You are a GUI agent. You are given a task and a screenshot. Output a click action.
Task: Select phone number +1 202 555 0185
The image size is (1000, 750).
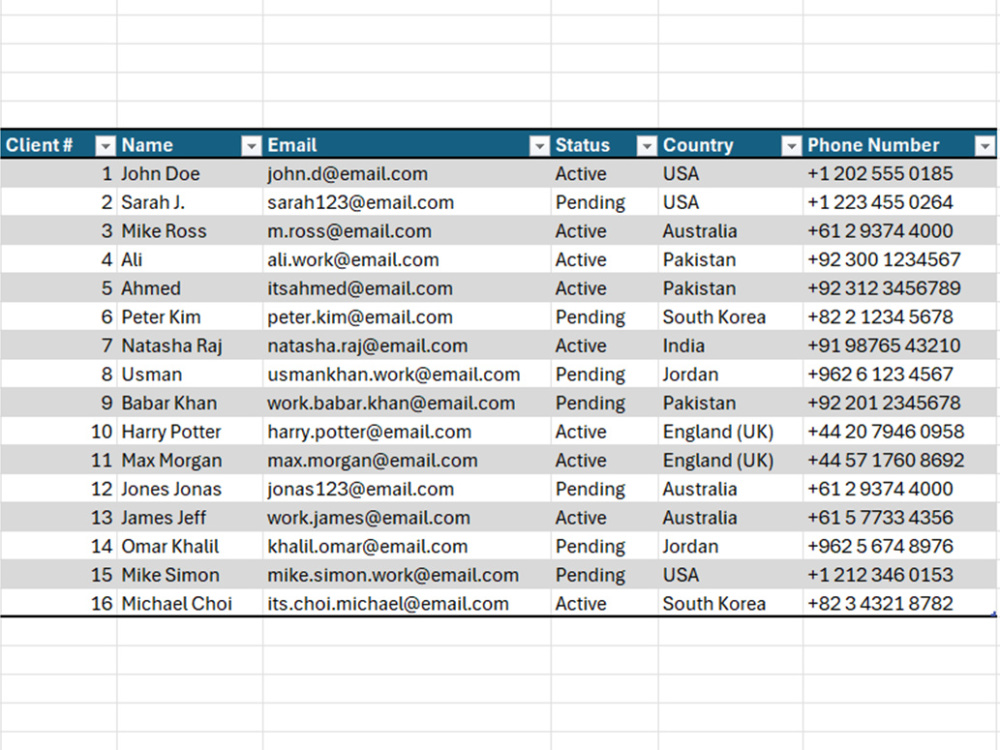pyautogui.click(x=899, y=173)
